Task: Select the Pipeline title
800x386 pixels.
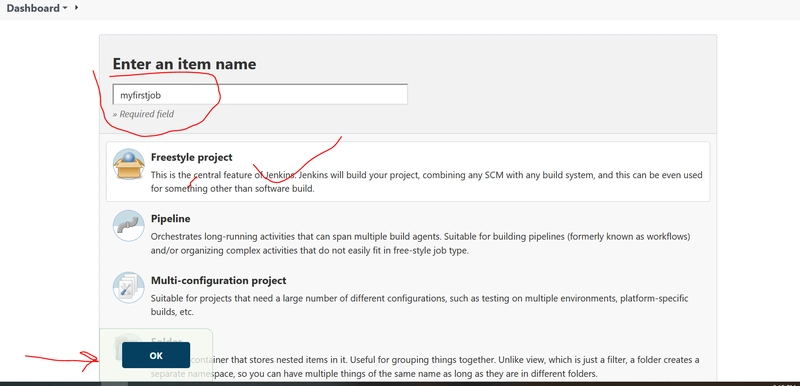Action: 170,219
